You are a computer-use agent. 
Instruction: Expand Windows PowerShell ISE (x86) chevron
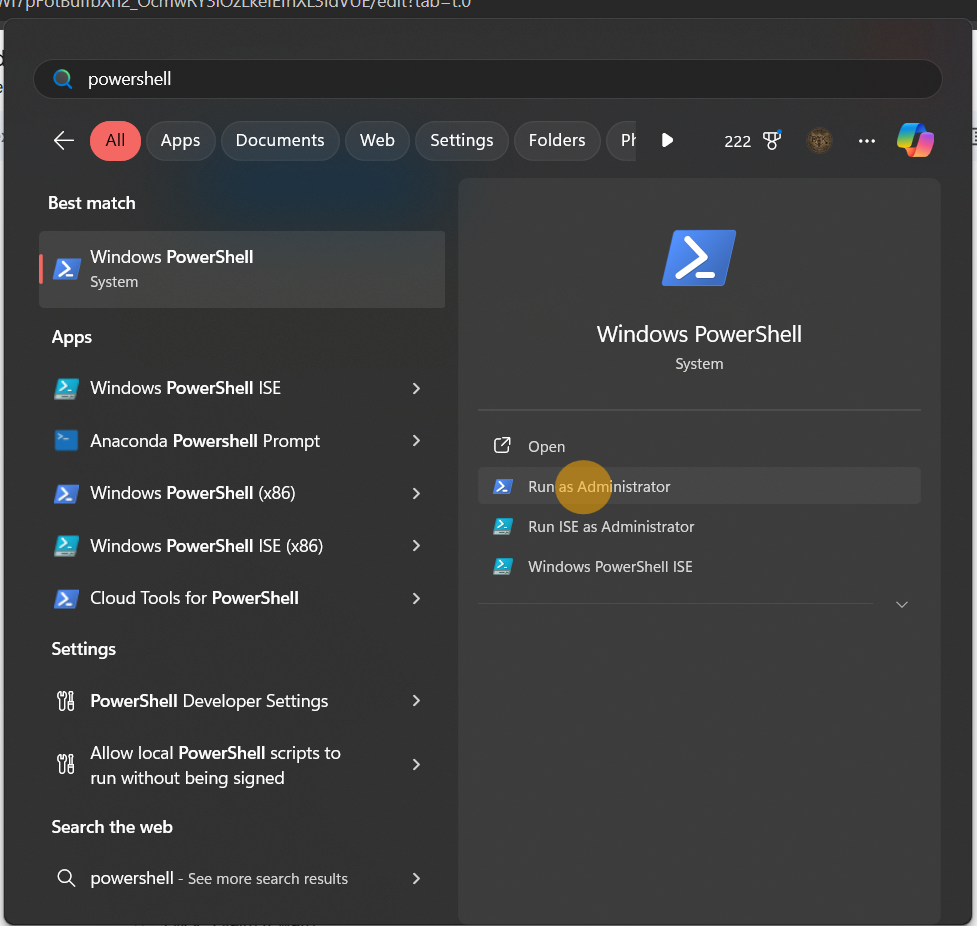click(416, 546)
